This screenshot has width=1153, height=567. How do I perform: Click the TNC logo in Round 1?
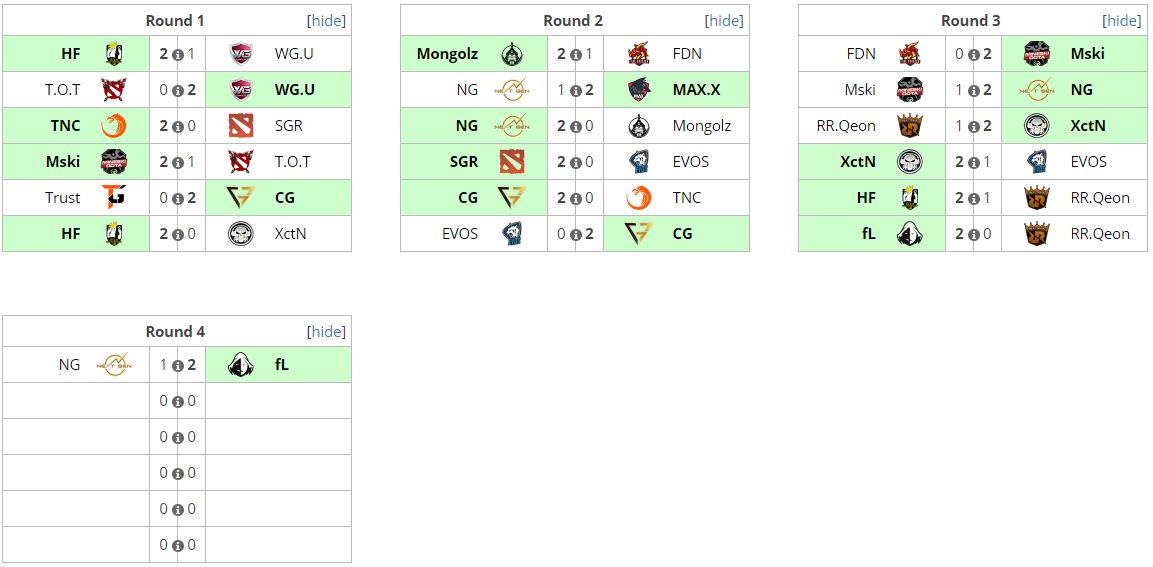click(114, 126)
